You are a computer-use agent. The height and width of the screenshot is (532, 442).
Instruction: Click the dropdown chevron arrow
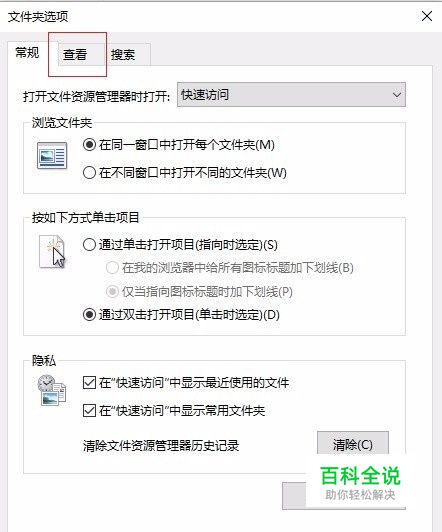(397, 95)
